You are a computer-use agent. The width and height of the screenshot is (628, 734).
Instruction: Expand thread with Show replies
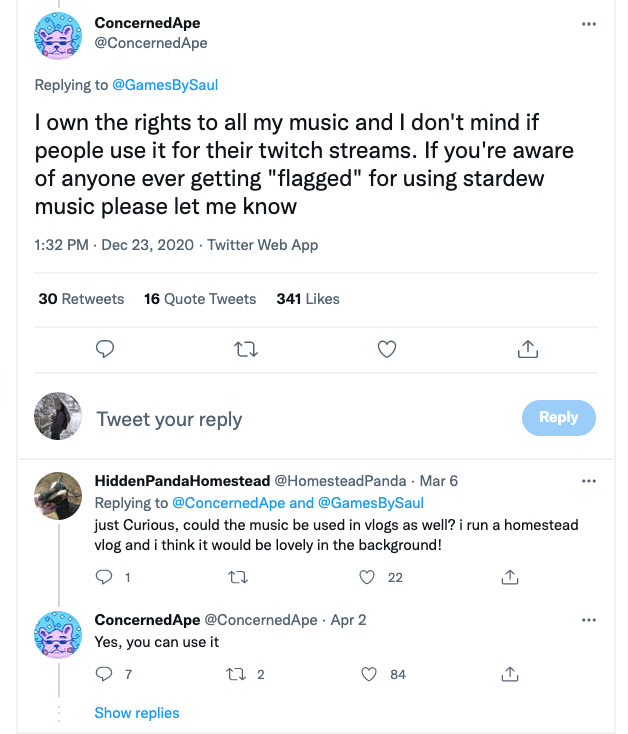(137, 713)
